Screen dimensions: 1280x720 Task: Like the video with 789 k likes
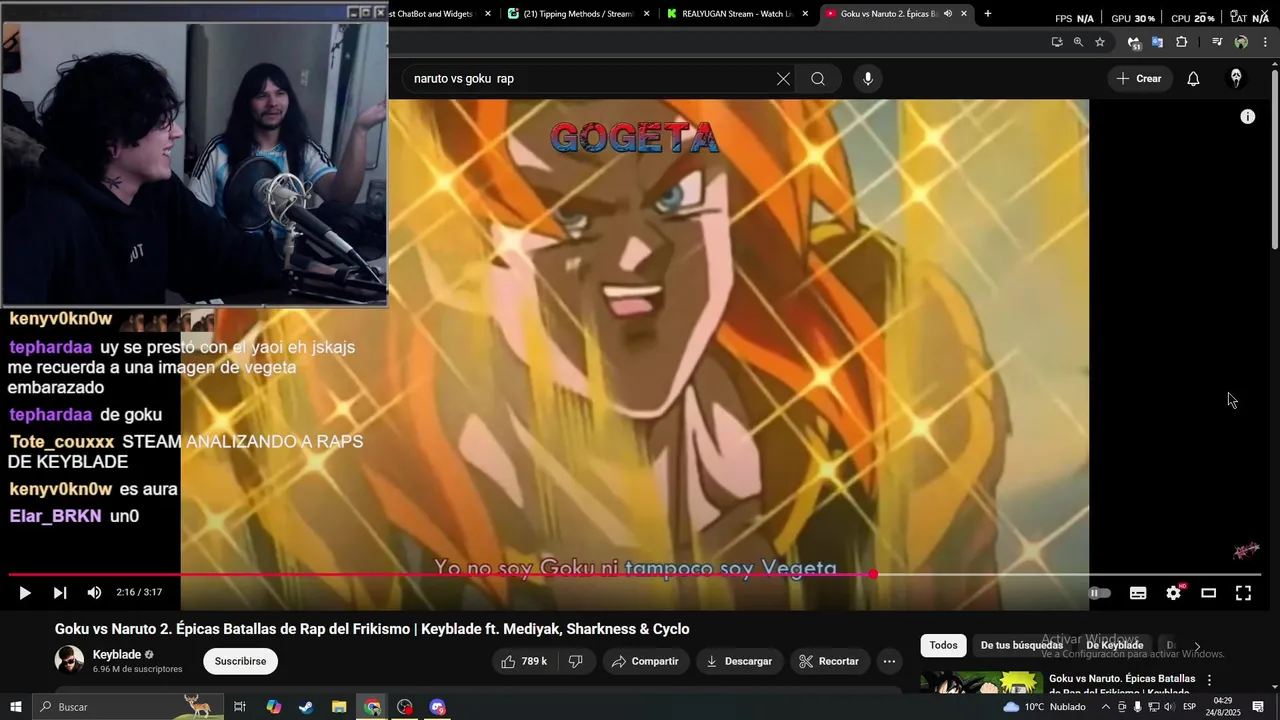[525, 661]
